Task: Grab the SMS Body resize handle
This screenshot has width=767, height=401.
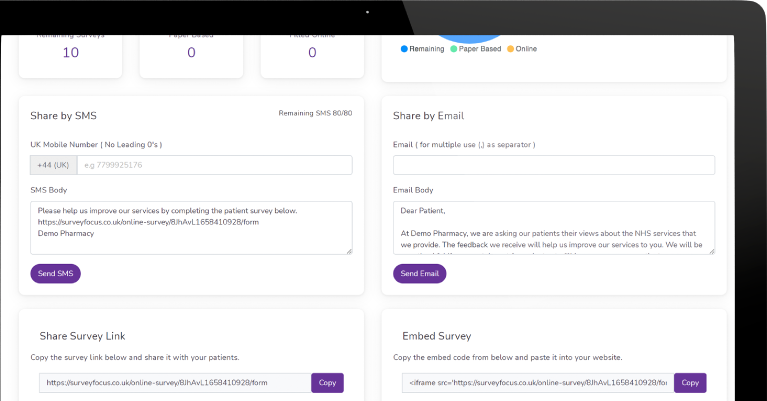Action: [x=349, y=251]
